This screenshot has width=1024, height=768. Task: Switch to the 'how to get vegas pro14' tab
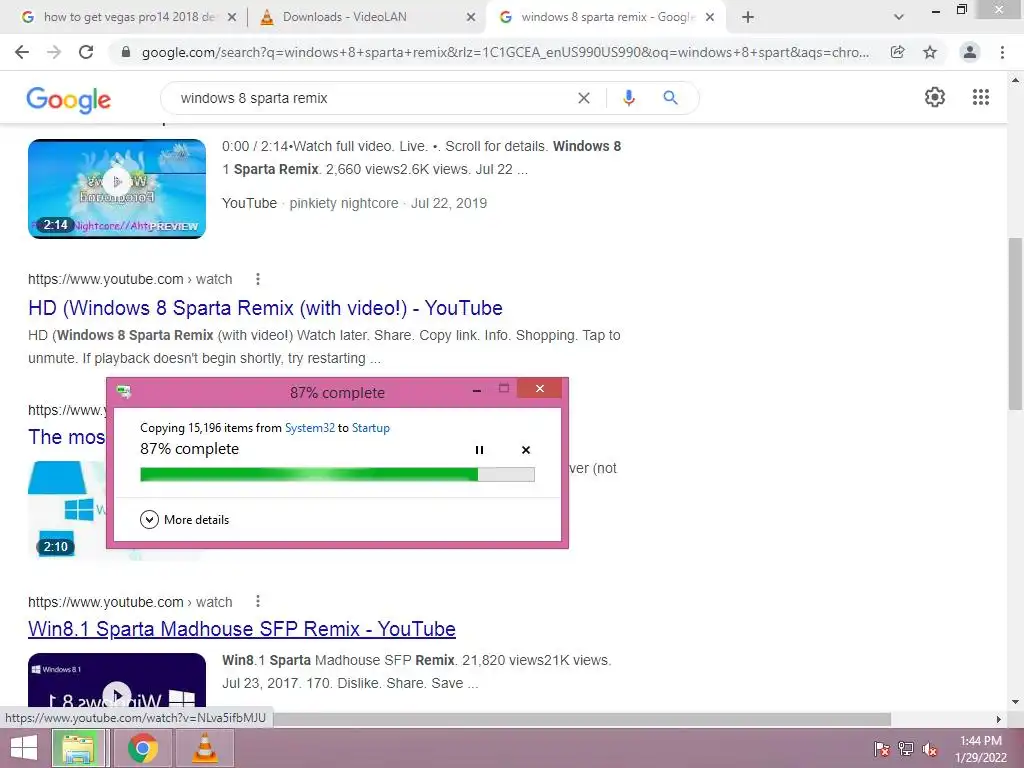tap(129, 17)
